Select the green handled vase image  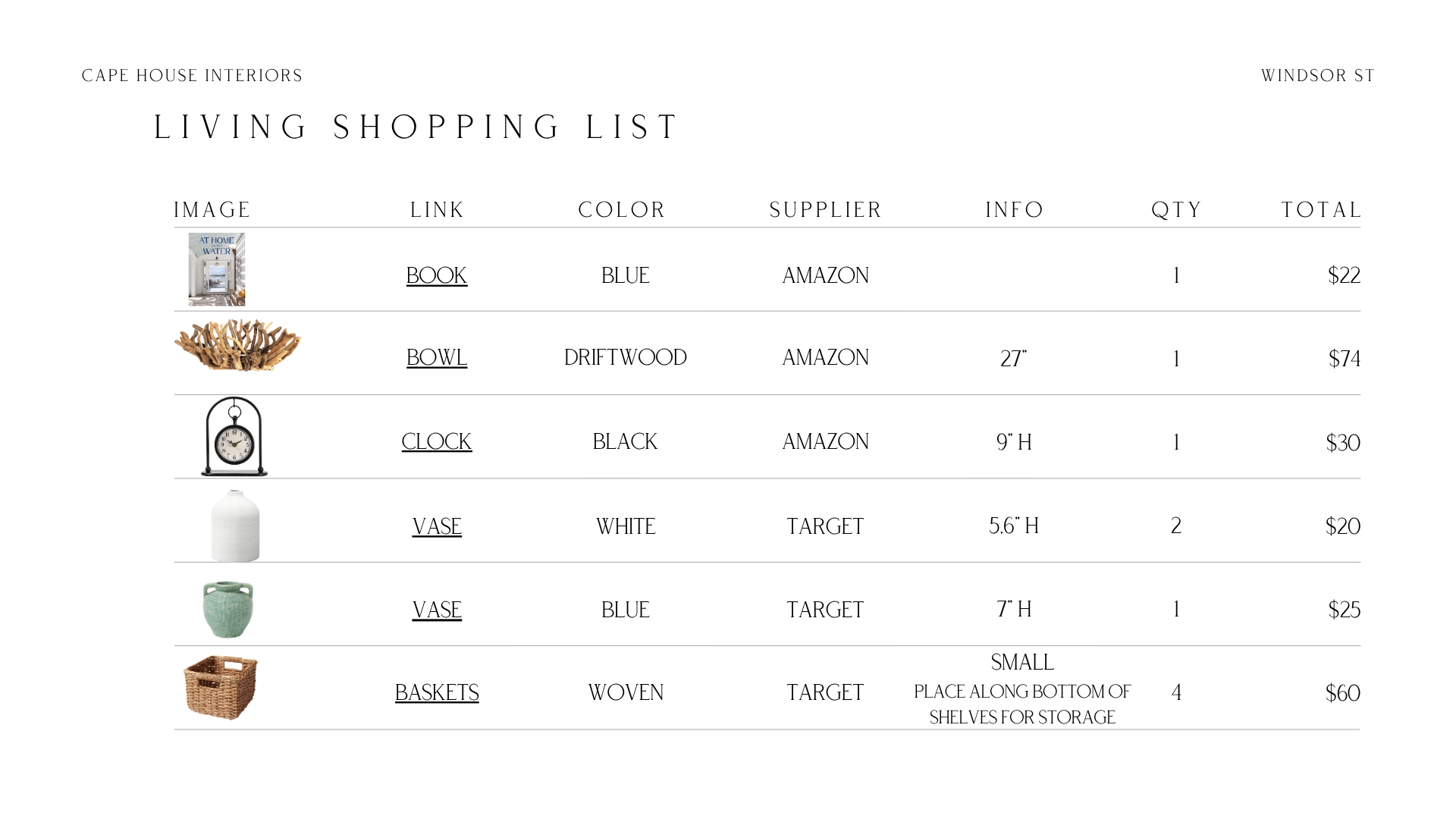(228, 610)
